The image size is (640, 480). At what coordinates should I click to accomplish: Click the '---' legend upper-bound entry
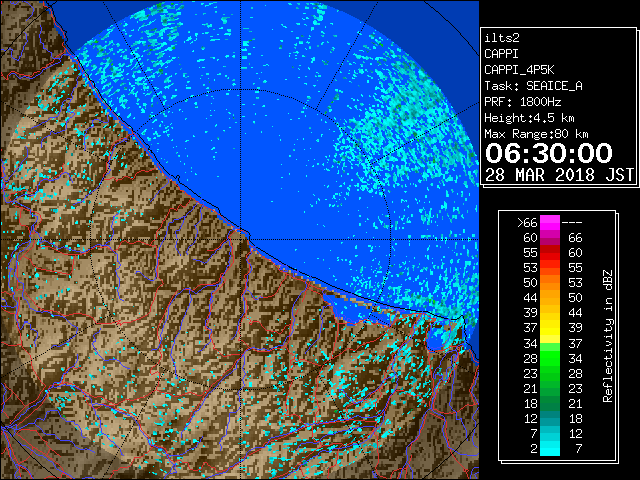point(572,223)
